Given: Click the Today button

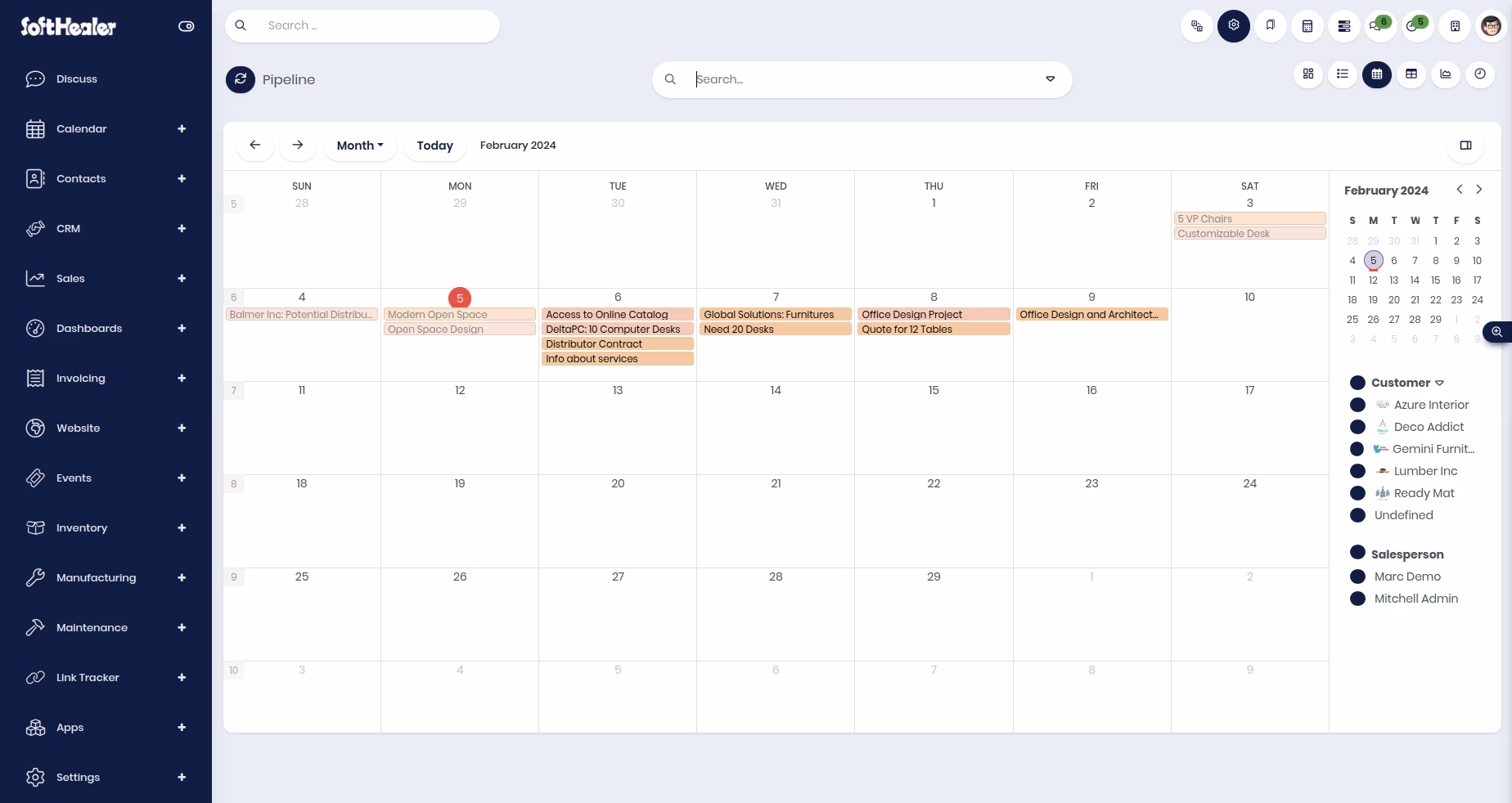Looking at the screenshot, I should click(435, 146).
